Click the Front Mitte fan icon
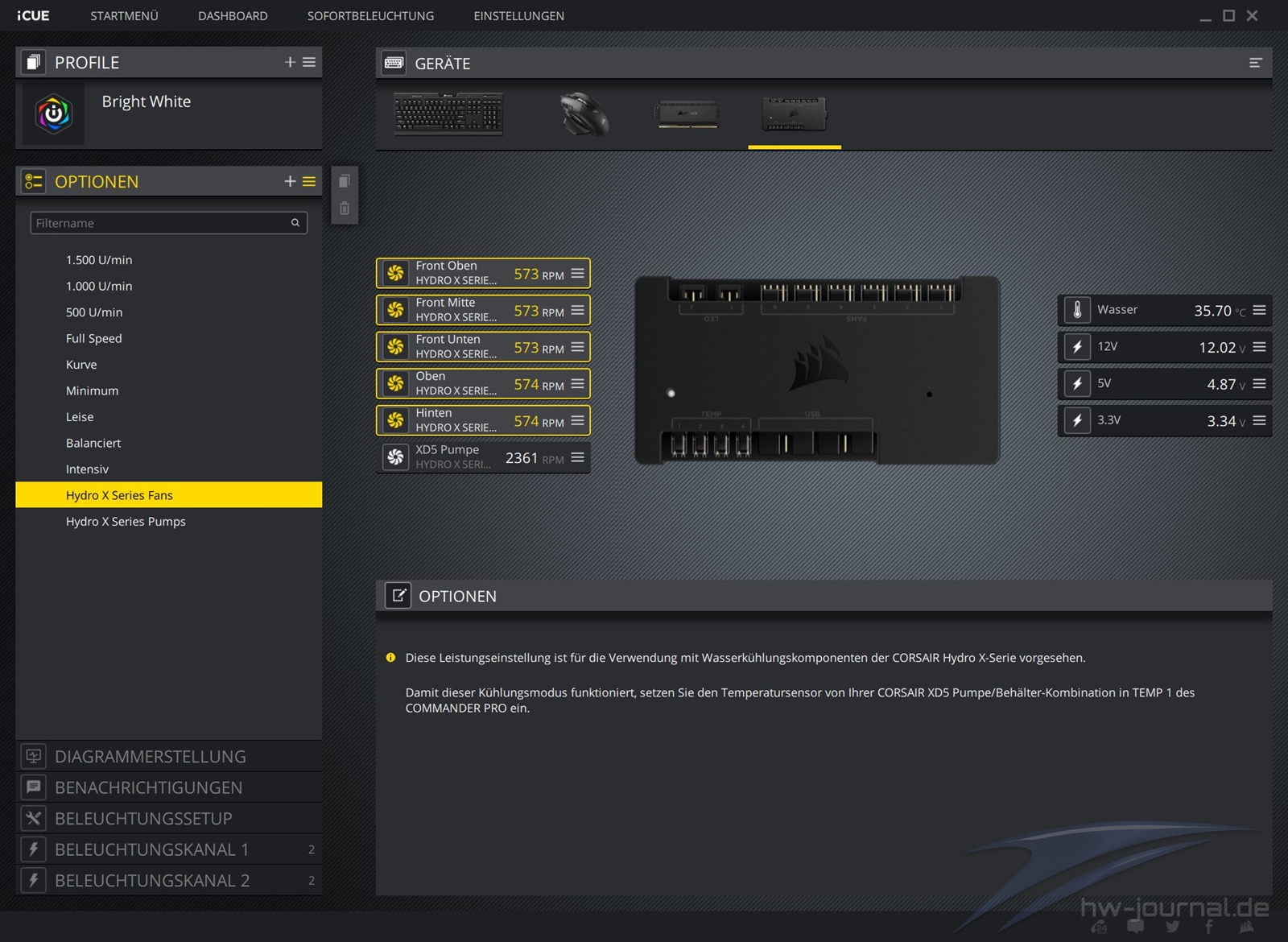The width and height of the screenshot is (1288, 942). pyautogui.click(x=395, y=310)
